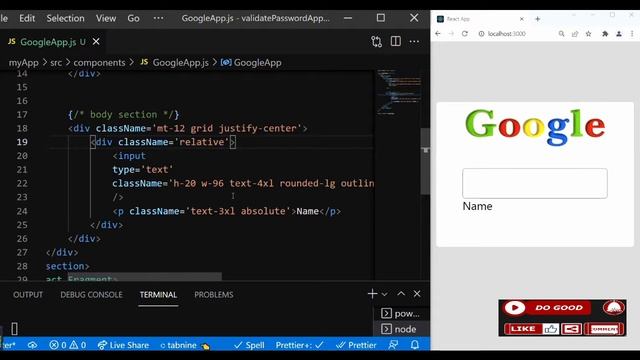This screenshot has width=640, height=360.
Task: Switch to the DEBUG CONSOLE tab
Action: click(91, 295)
